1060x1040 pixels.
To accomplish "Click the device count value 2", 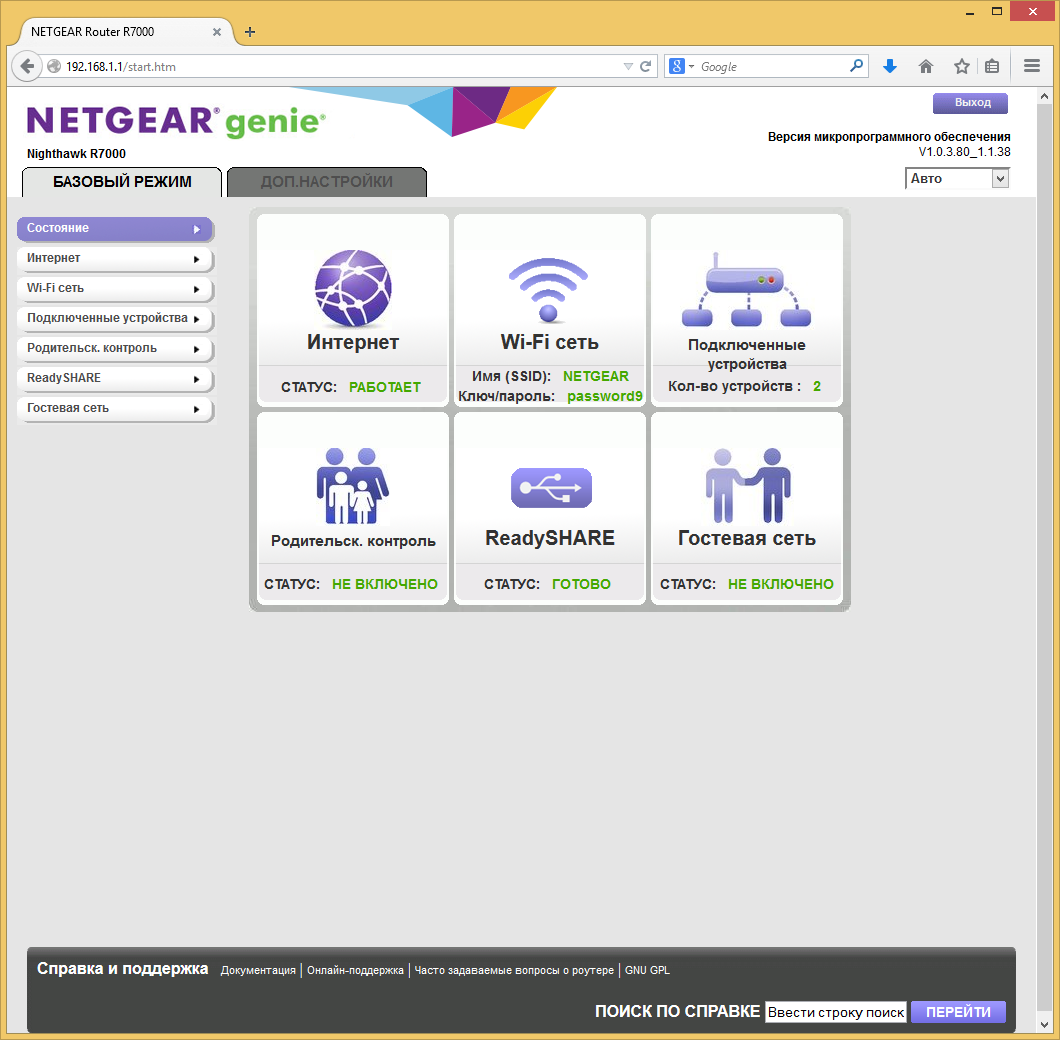I will pos(817,386).
